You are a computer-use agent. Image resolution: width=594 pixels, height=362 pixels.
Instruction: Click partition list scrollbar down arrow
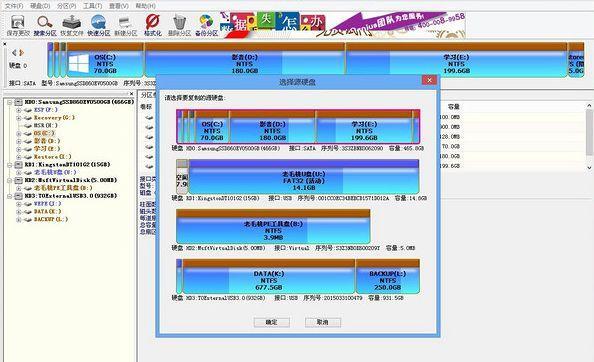[x=589, y=167]
